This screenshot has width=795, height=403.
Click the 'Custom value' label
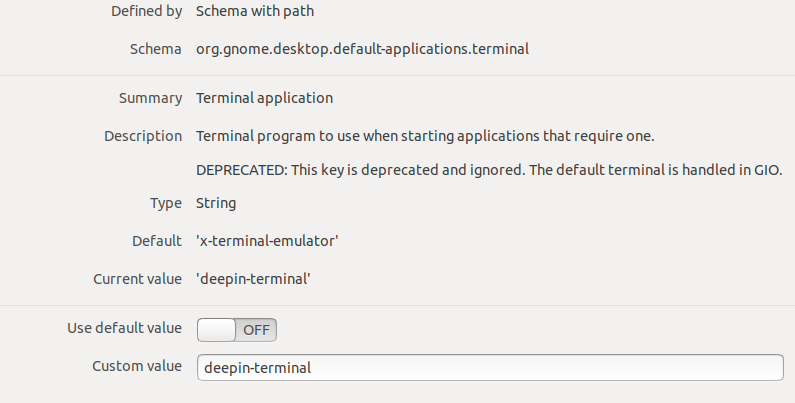137,366
